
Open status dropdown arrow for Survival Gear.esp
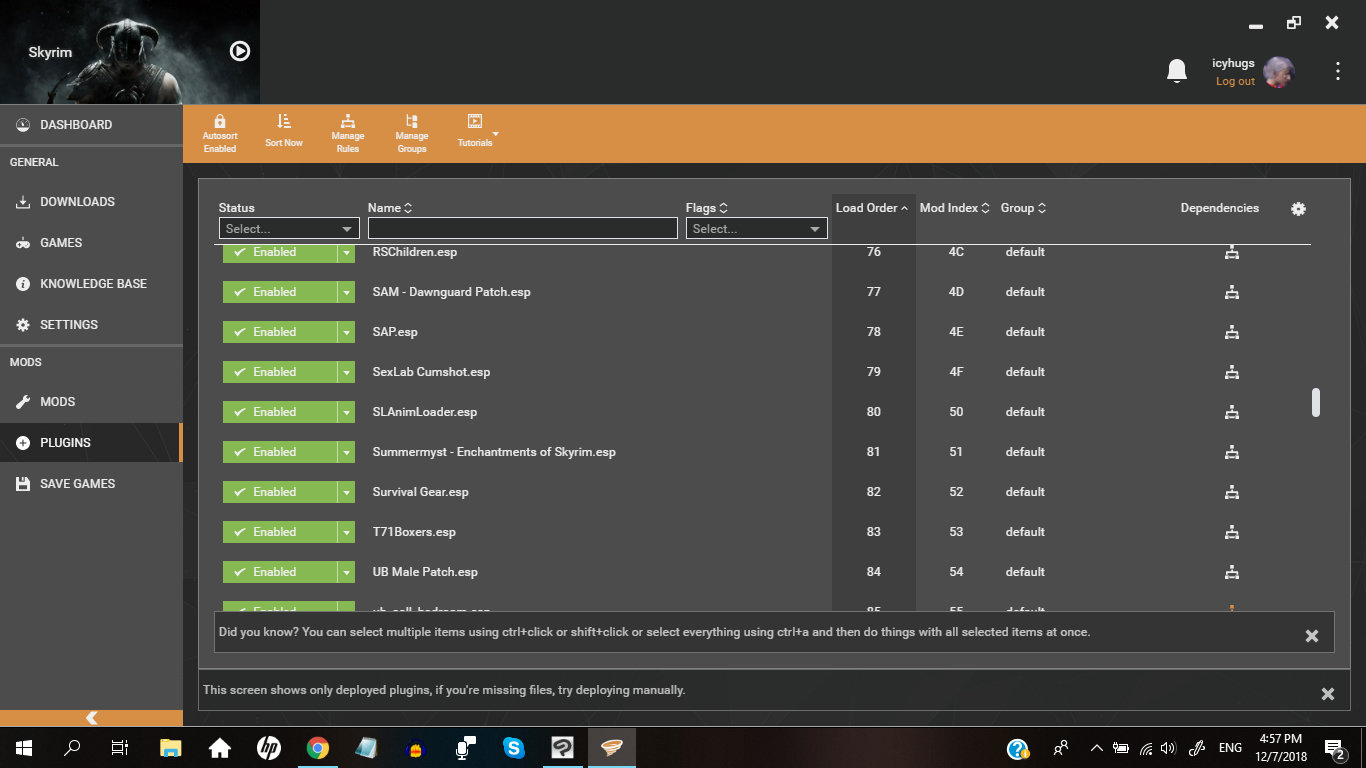pos(346,492)
